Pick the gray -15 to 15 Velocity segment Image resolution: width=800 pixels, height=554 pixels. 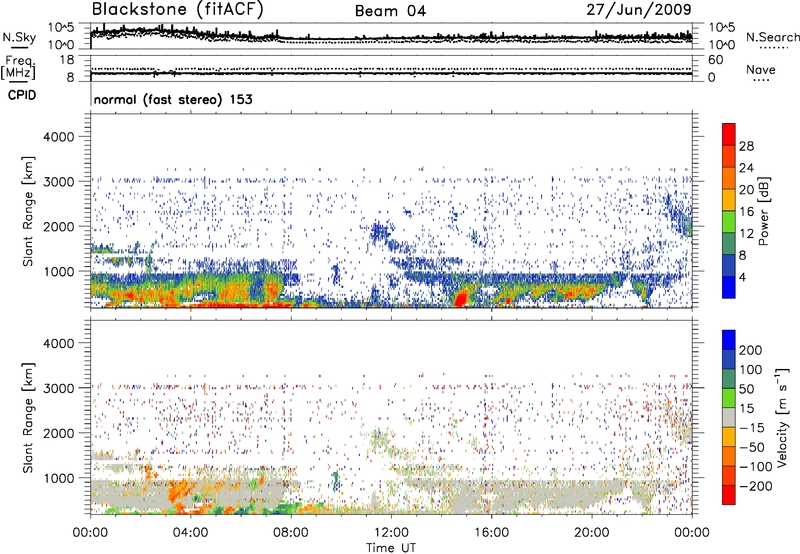729,417
